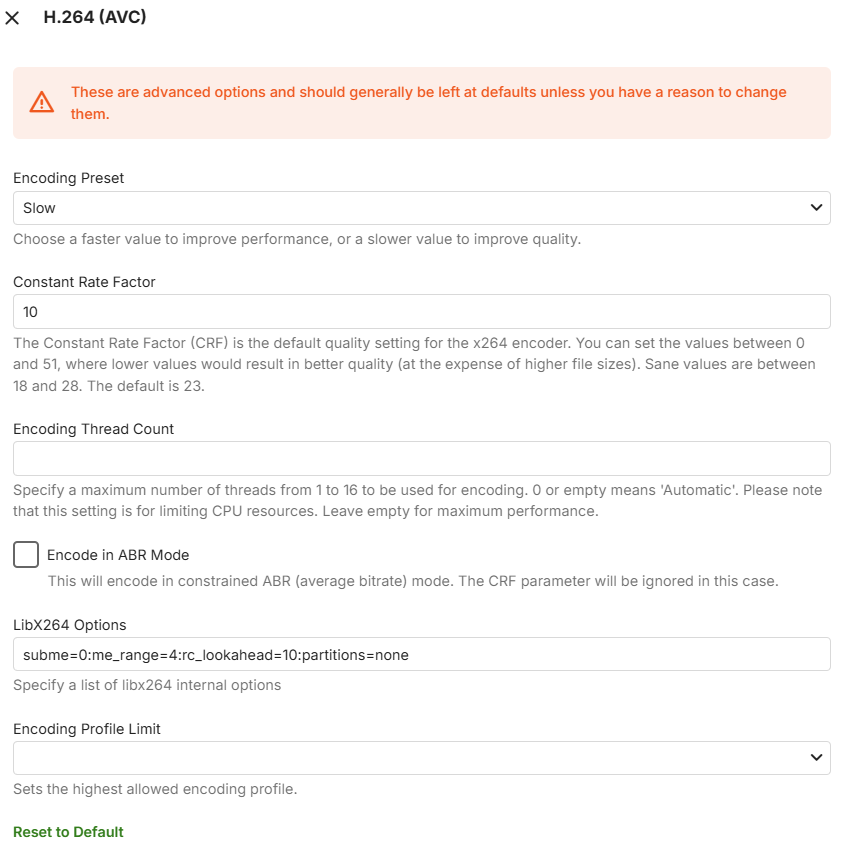
Task: Click the H.264 (AVC) panel title
Action: pos(95,17)
